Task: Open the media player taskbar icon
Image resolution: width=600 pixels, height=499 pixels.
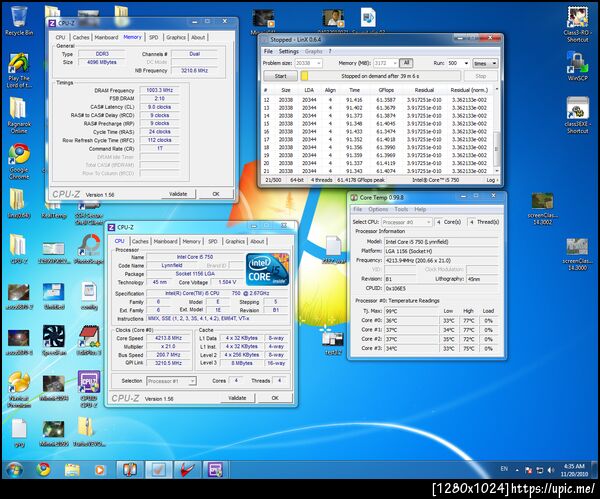Action: tap(99, 470)
